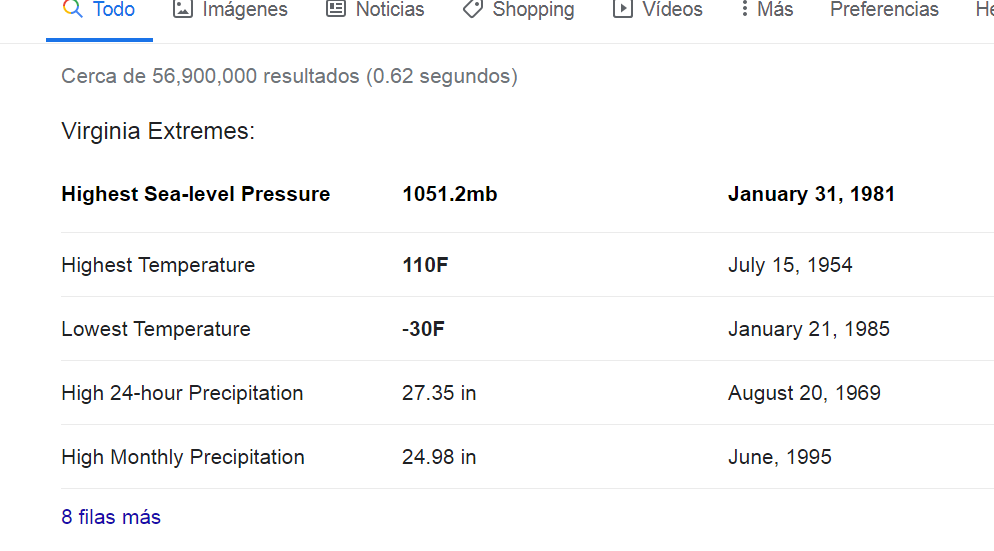Click the Imágenes picture icon
This screenshot has width=994, height=551.
183,9
